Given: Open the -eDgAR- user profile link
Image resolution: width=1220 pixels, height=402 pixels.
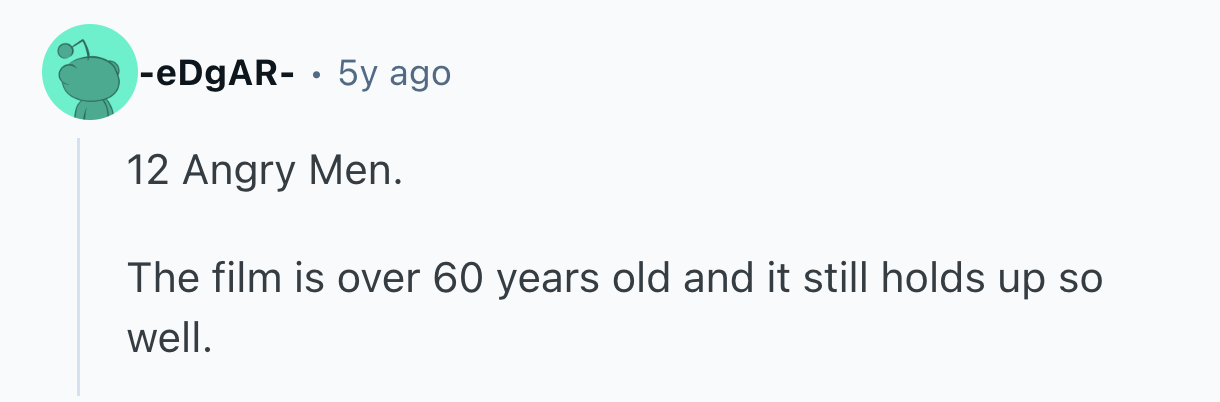Looking at the screenshot, I should (x=216, y=73).
